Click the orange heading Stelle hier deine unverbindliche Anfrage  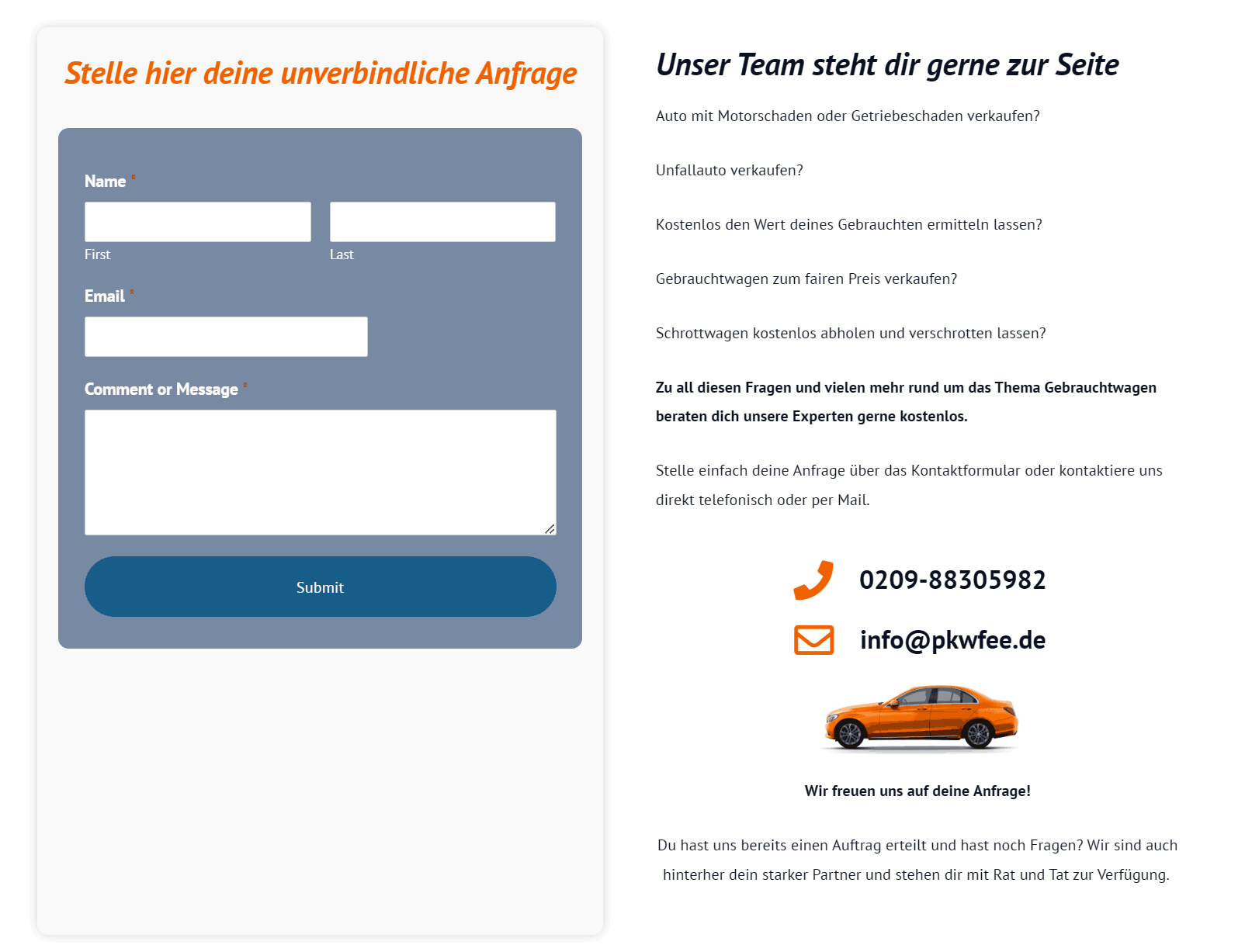coord(321,74)
